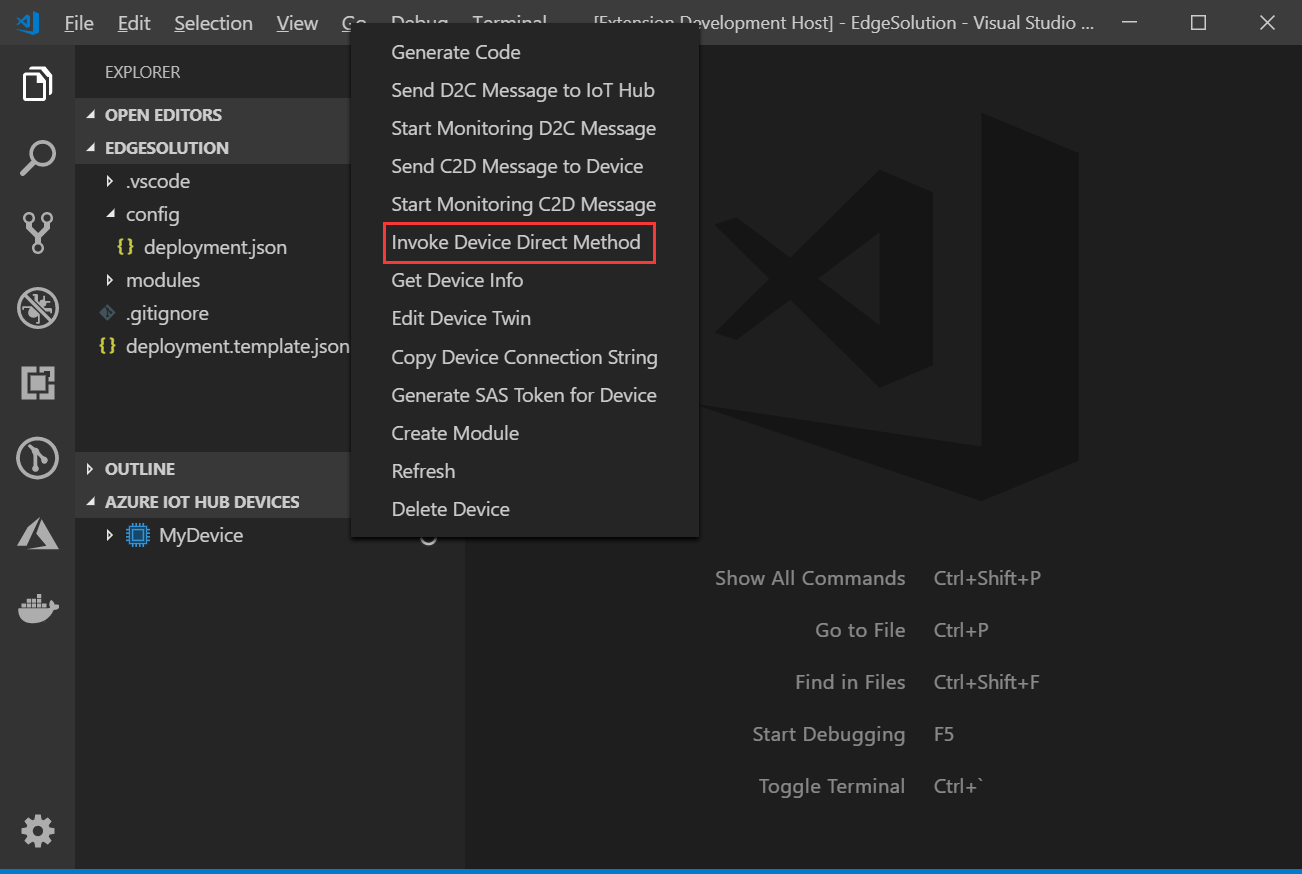Image resolution: width=1302 pixels, height=874 pixels.
Task: Choose Invoke Device Direct Method
Action: coord(524,242)
